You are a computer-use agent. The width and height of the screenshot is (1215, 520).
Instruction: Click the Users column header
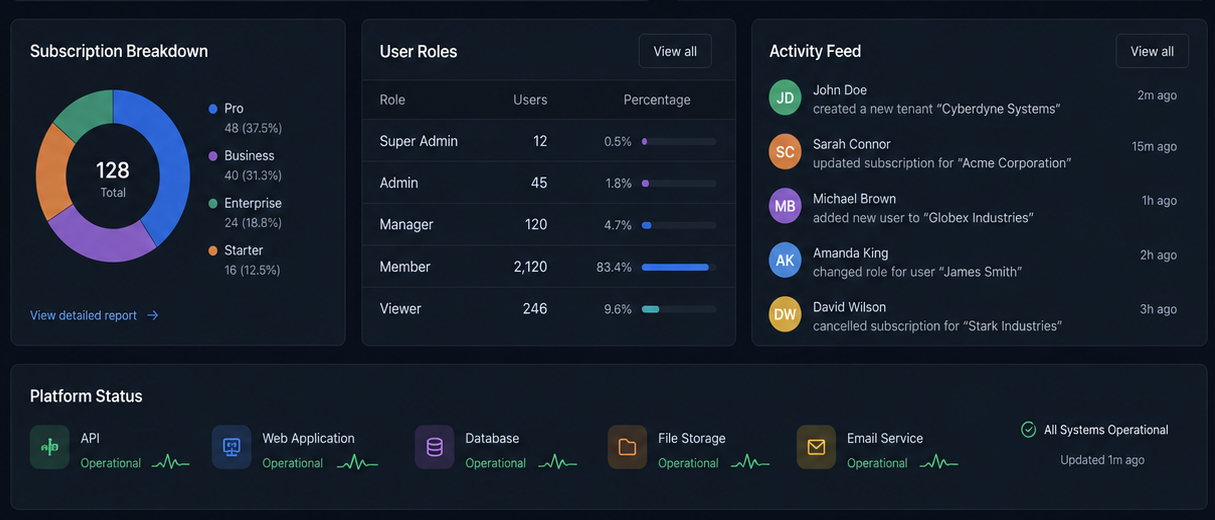point(530,99)
